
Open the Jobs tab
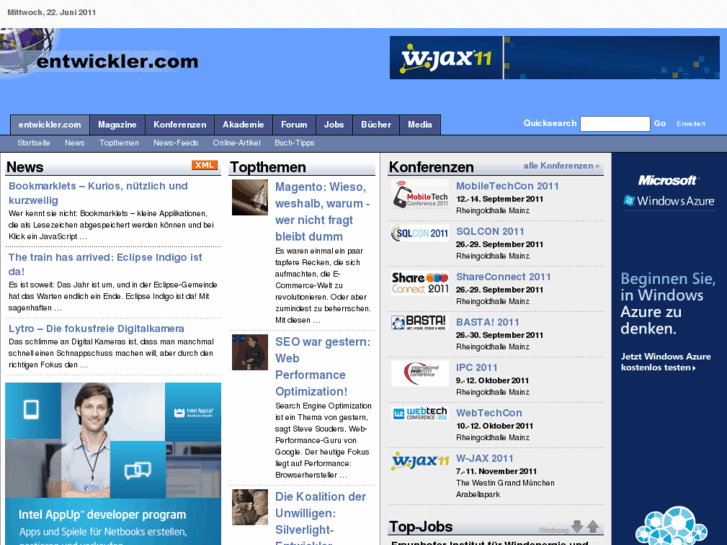coord(334,124)
